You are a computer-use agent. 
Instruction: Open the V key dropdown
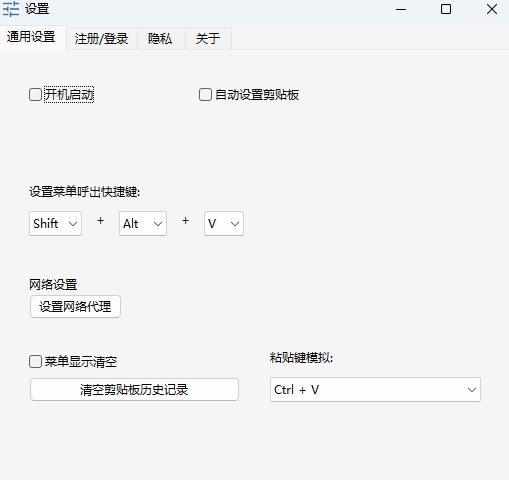click(224, 223)
